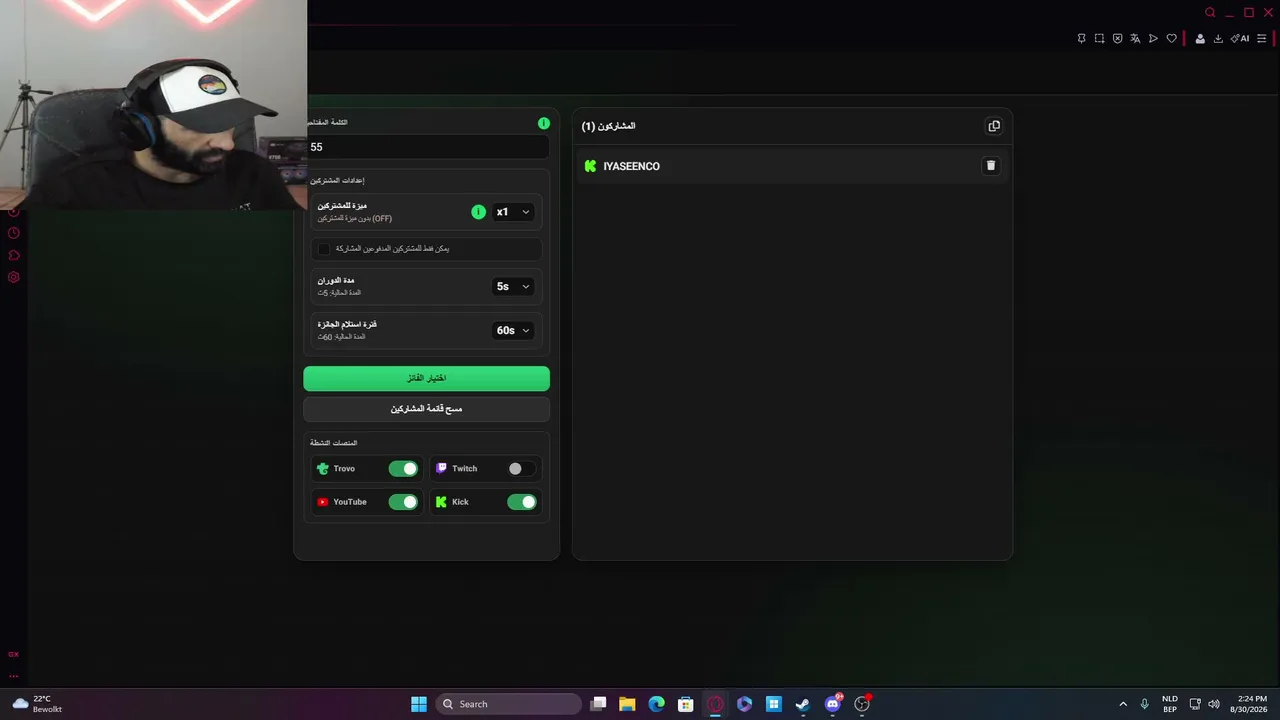Activate the snapshot selection tool

click(1099, 39)
